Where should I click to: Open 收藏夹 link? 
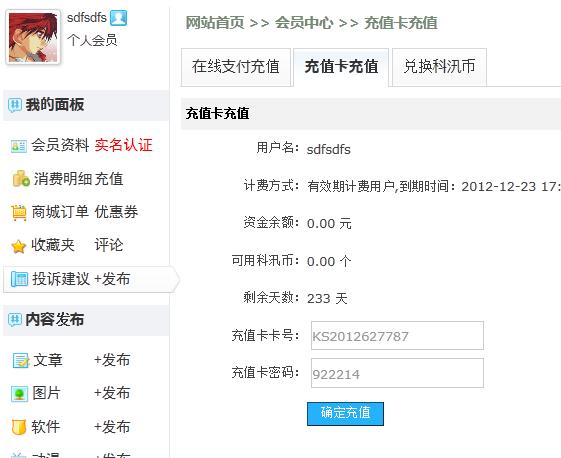pos(53,245)
